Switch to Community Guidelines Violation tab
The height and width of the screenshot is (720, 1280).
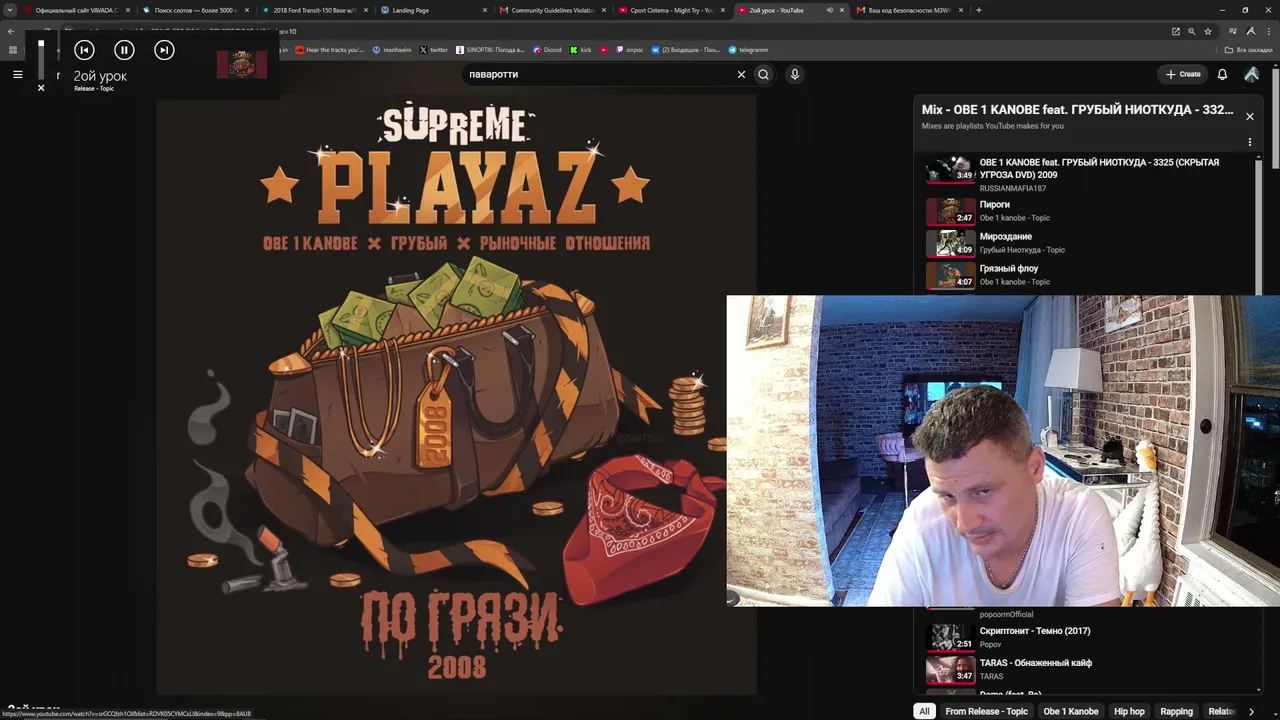pyautogui.click(x=552, y=10)
